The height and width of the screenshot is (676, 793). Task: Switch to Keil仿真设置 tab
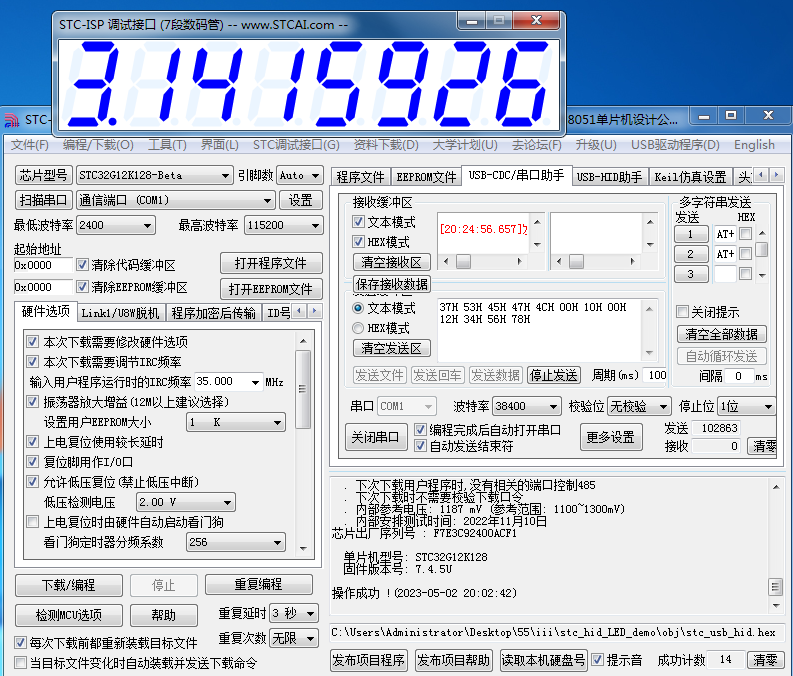tap(690, 177)
